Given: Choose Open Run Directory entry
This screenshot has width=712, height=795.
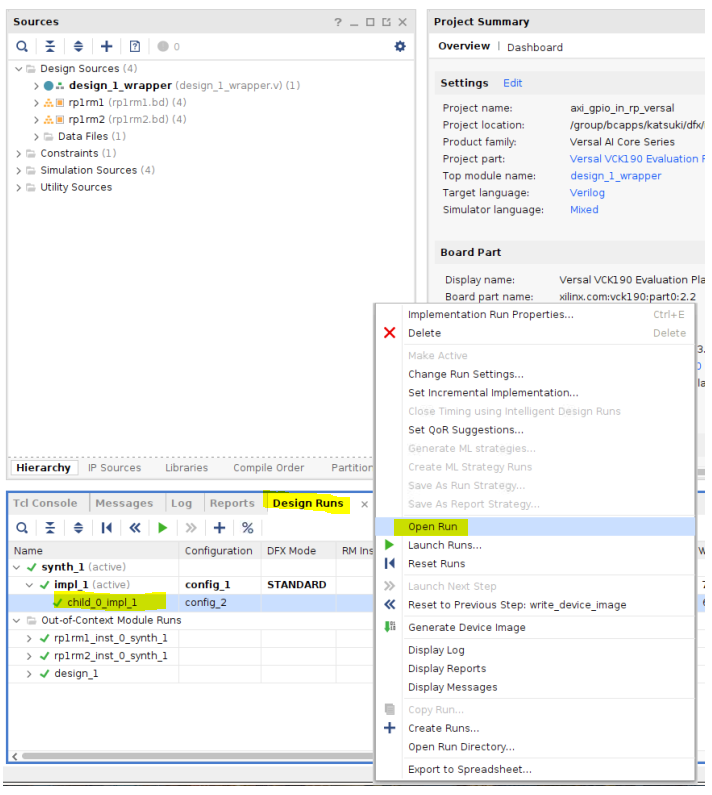Looking at the screenshot, I should click(x=535, y=746).
